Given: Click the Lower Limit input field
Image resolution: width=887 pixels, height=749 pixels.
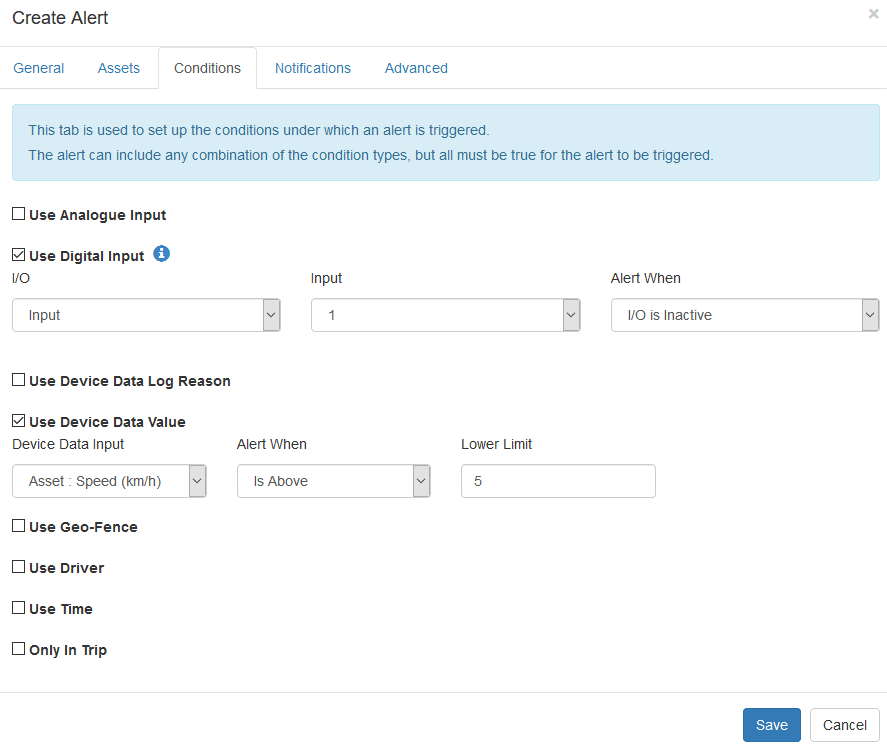Looking at the screenshot, I should pyautogui.click(x=558, y=481).
